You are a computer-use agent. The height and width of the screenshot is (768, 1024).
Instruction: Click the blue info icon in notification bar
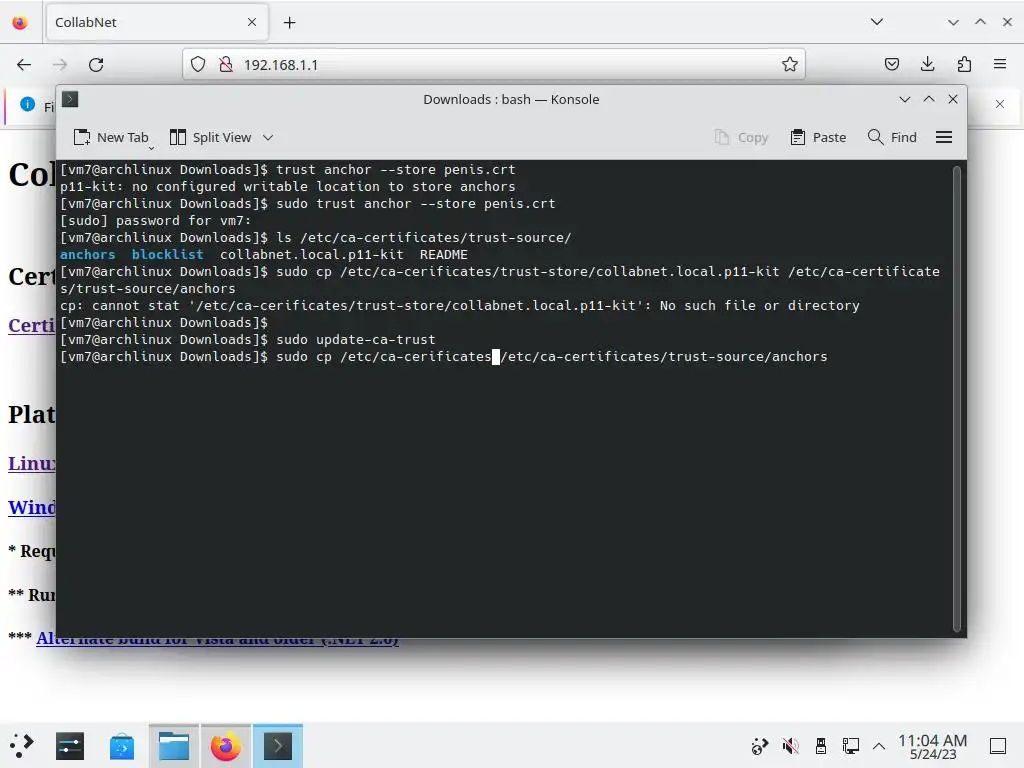(27, 104)
